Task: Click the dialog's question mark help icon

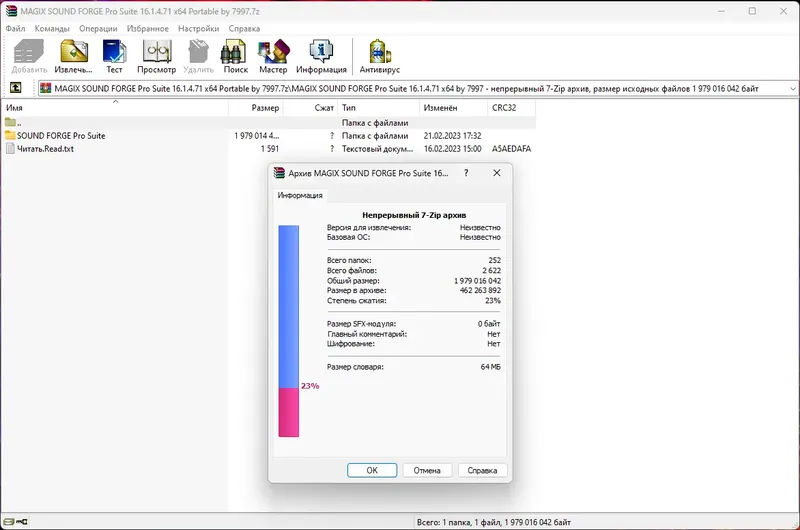Action: coord(466,173)
